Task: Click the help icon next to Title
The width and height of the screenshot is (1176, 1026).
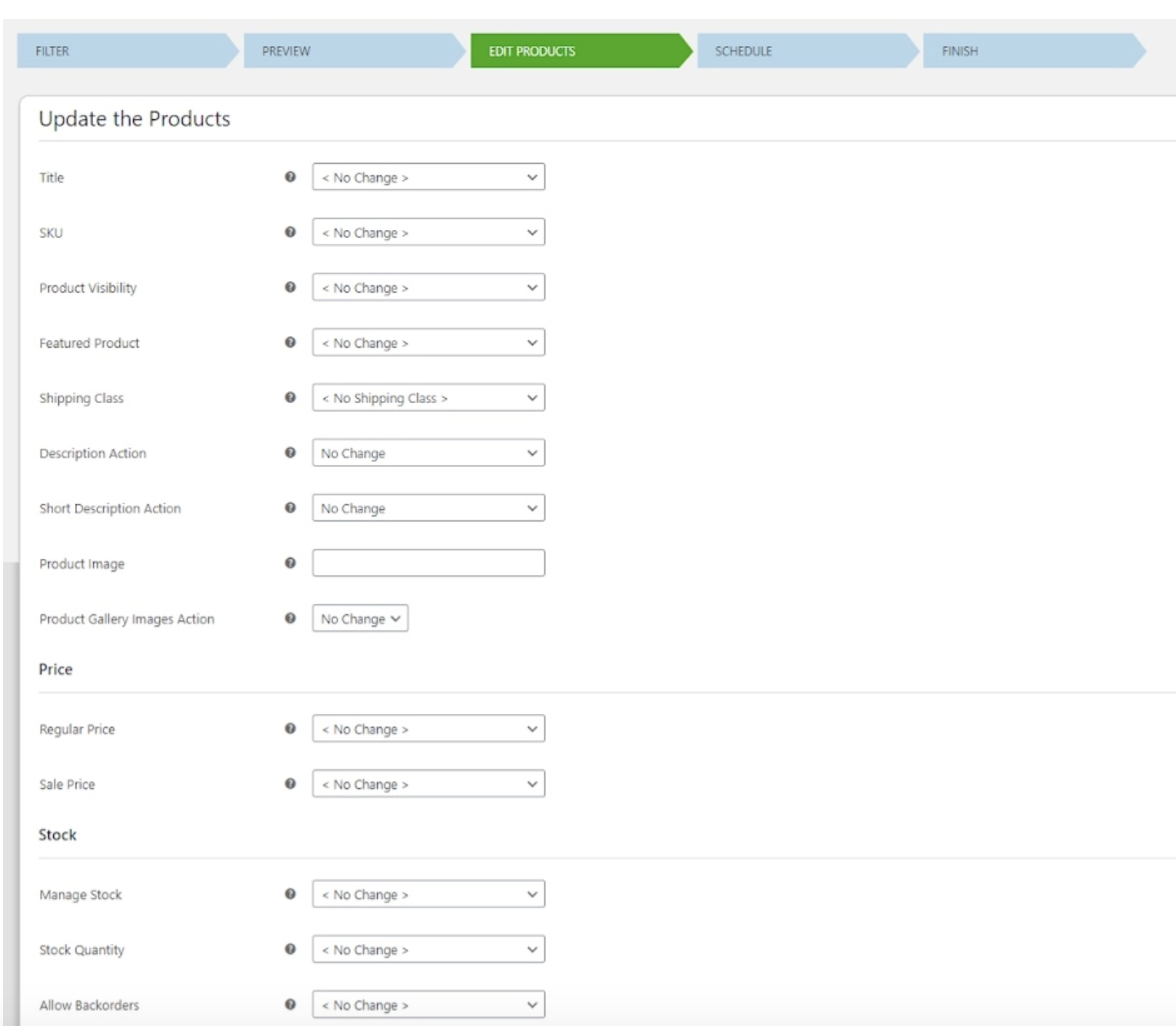Action: (290, 177)
